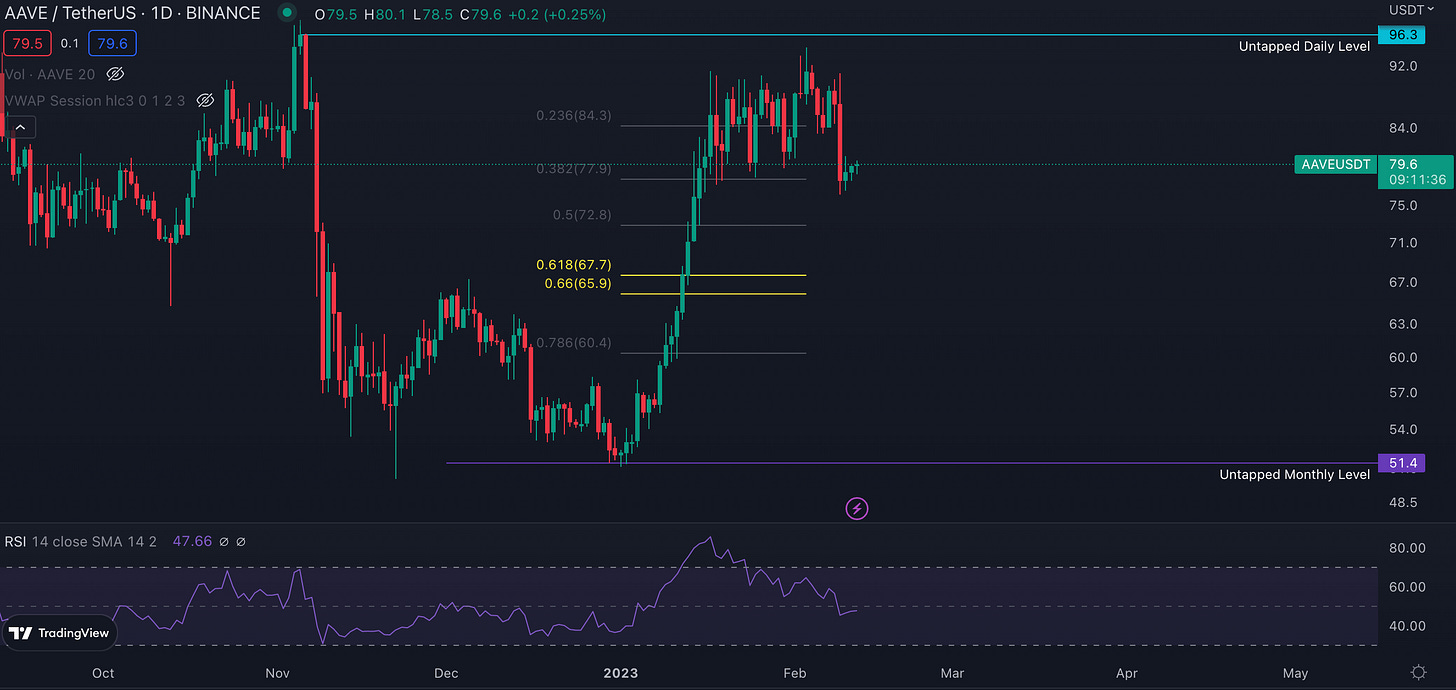This screenshot has width=1456, height=690.
Task: Click the 0.1 spread value
Action: [x=70, y=43]
